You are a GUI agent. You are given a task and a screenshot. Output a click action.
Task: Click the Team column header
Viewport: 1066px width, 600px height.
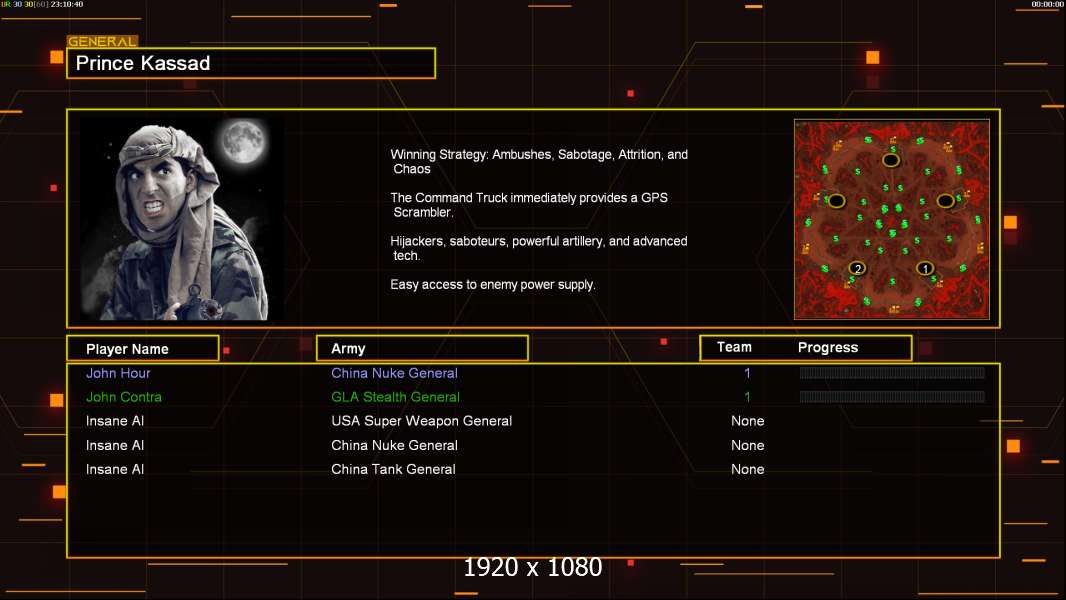734,347
